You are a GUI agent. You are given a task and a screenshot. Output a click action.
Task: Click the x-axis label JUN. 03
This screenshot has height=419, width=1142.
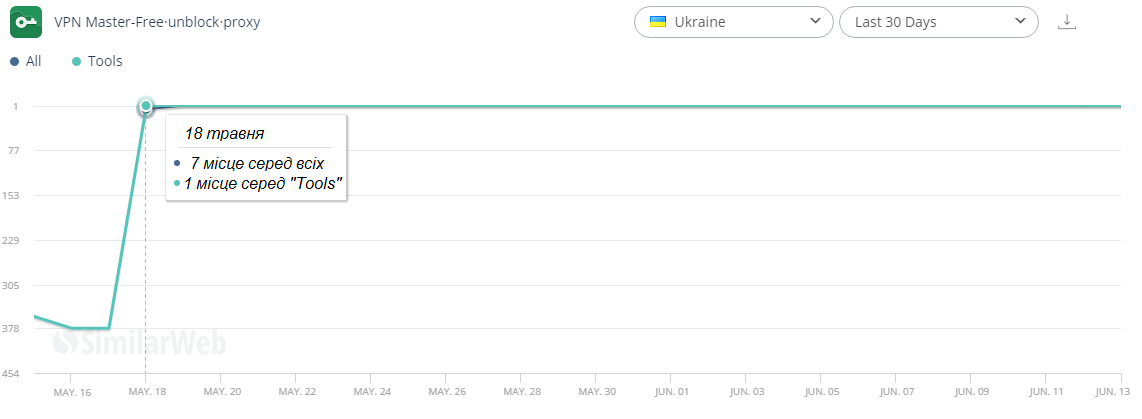(746, 392)
